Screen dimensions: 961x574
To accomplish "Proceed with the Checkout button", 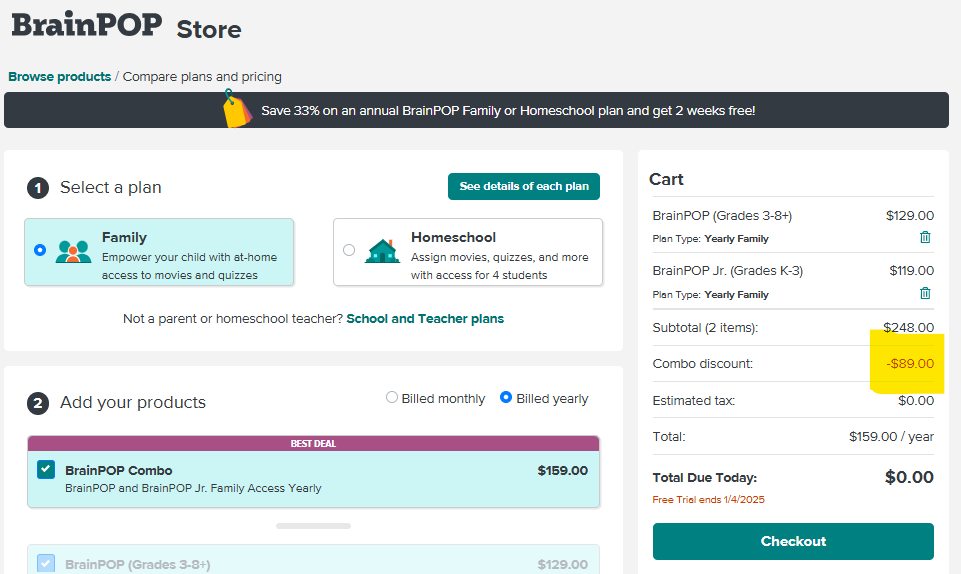I will click(793, 541).
